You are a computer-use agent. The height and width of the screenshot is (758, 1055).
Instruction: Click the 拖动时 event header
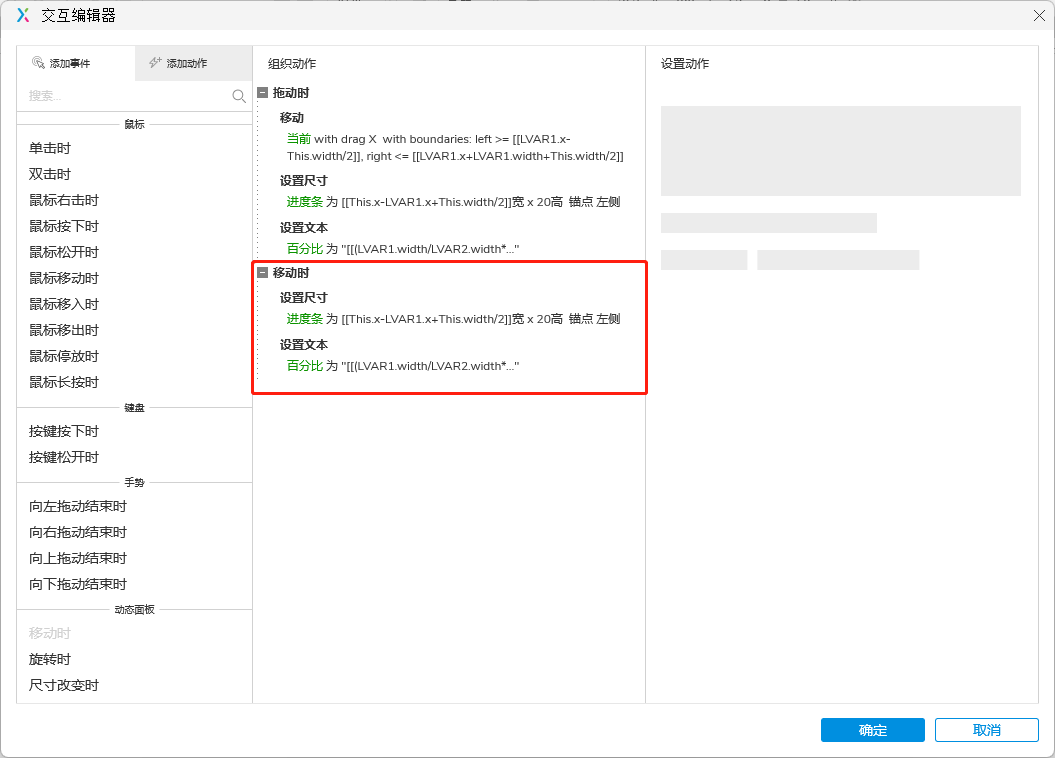[x=291, y=93]
